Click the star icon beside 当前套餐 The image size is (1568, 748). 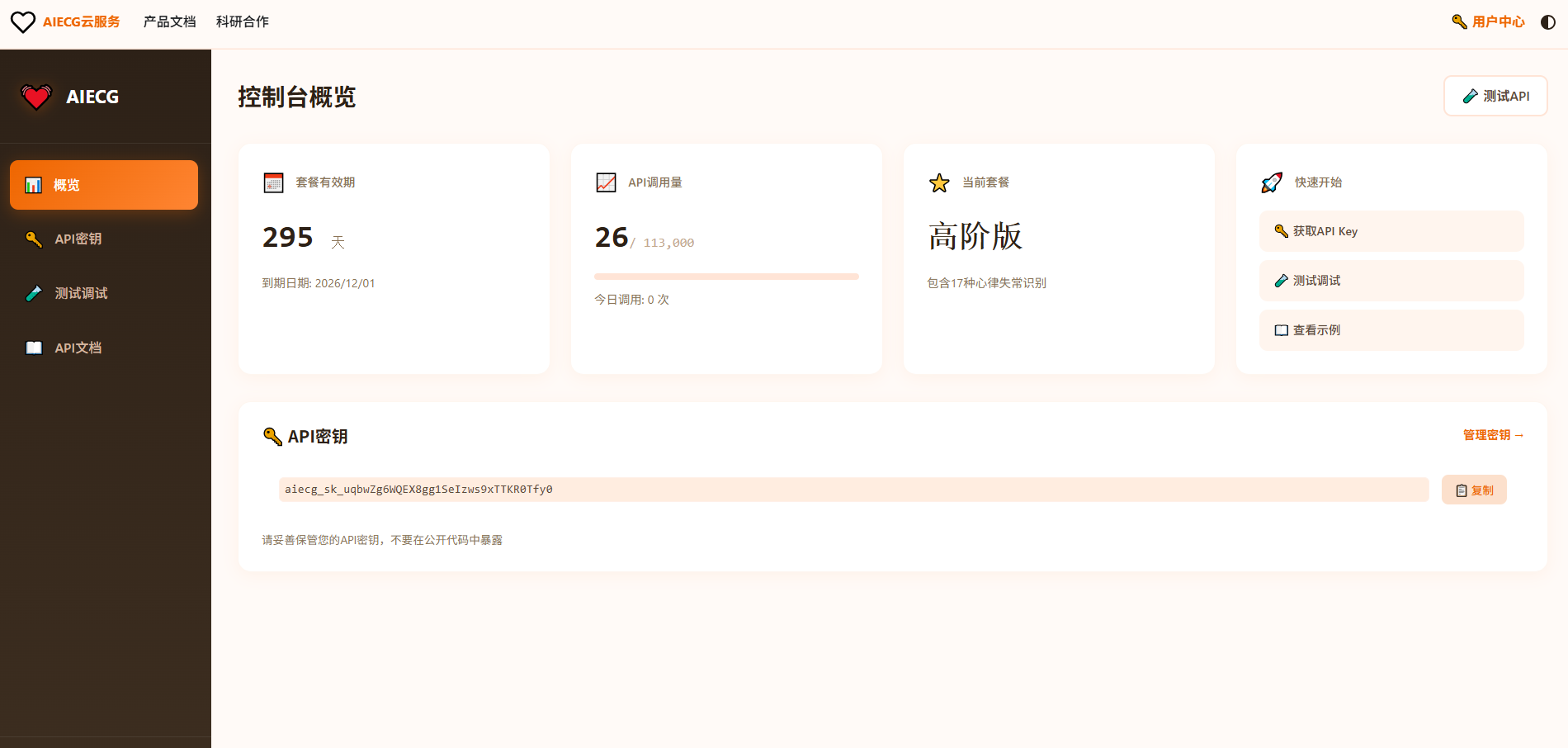[x=938, y=182]
